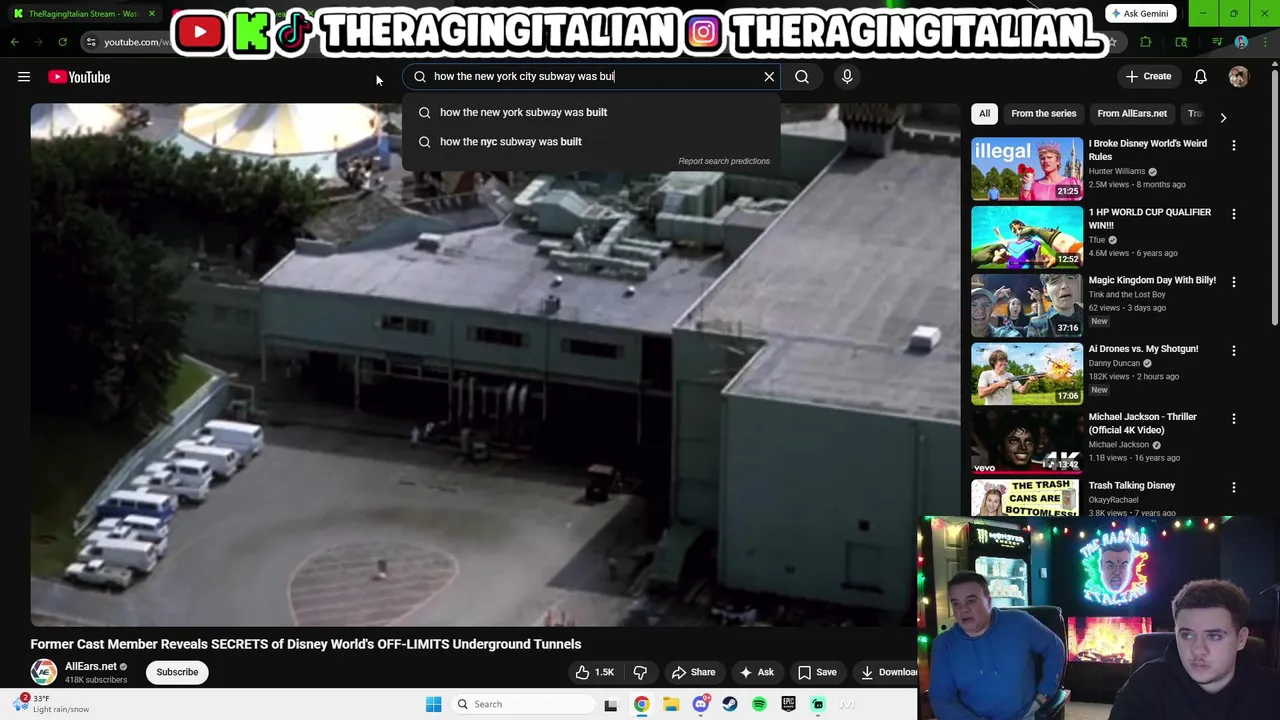Open the Windows Start button
1280x720 pixels.
pos(433,705)
